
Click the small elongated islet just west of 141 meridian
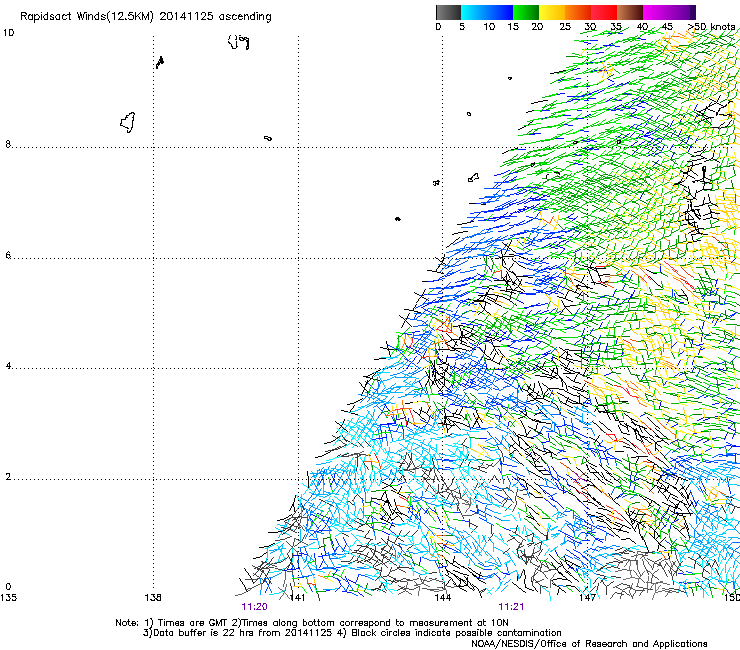coord(268,138)
